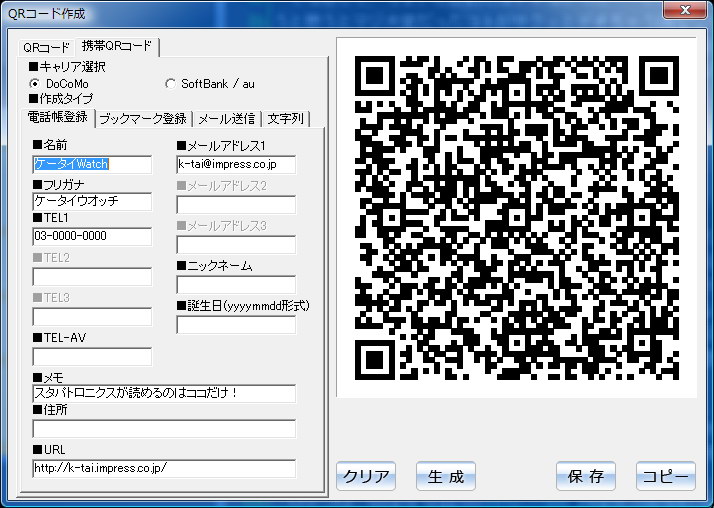Click the empty メールアドレス2 field
The height and width of the screenshot is (508, 714).
[236, 204]
